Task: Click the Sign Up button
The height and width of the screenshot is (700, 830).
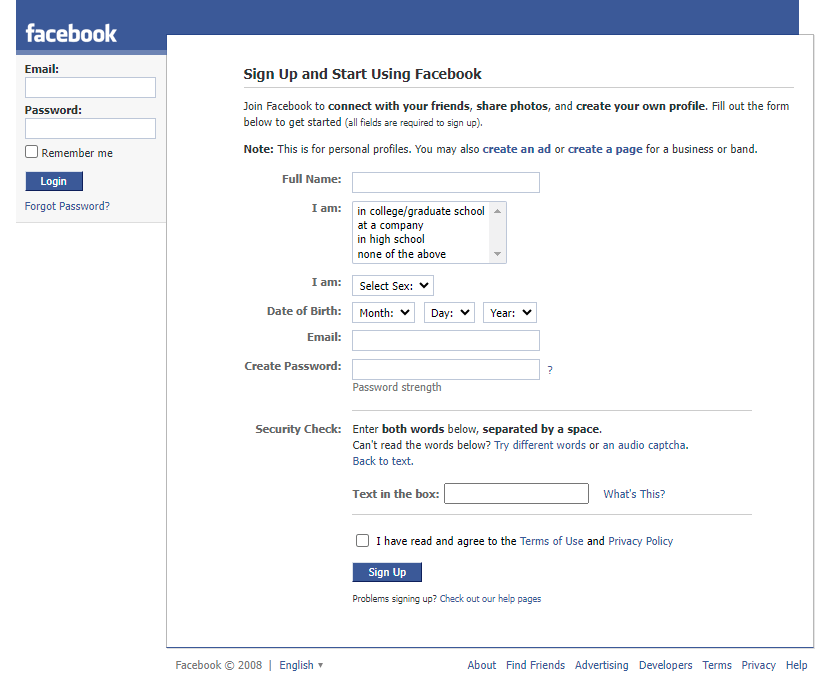Action: click(x=387, y=572)
